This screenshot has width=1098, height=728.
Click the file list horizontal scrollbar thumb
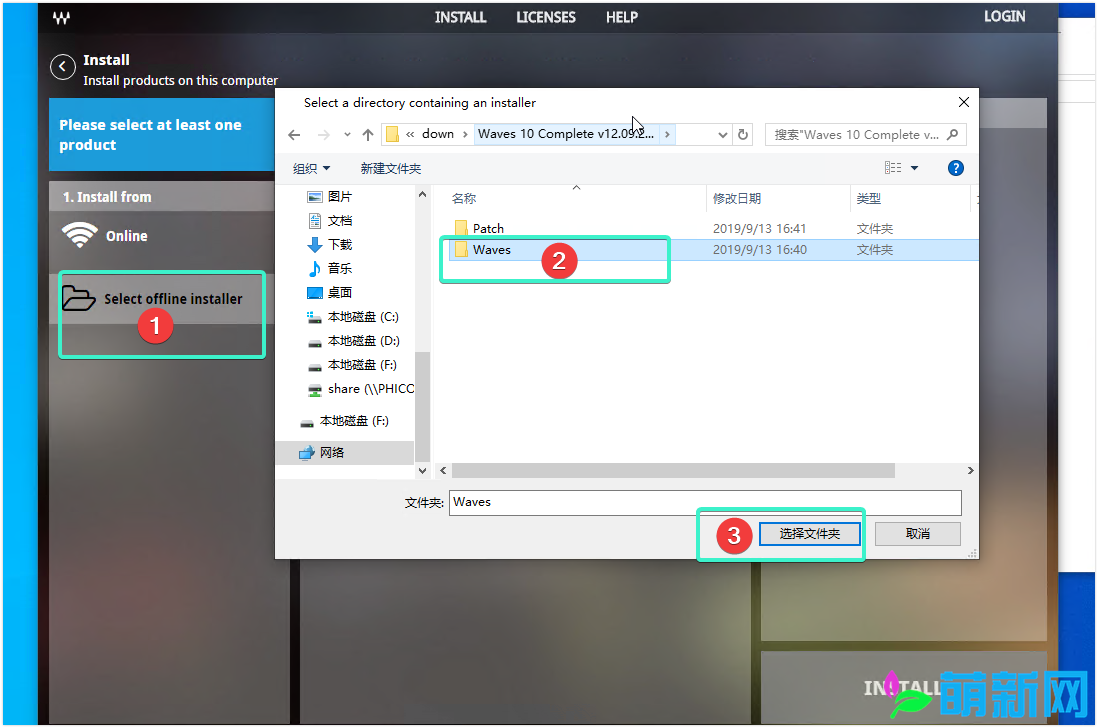[x=673, y=470]
